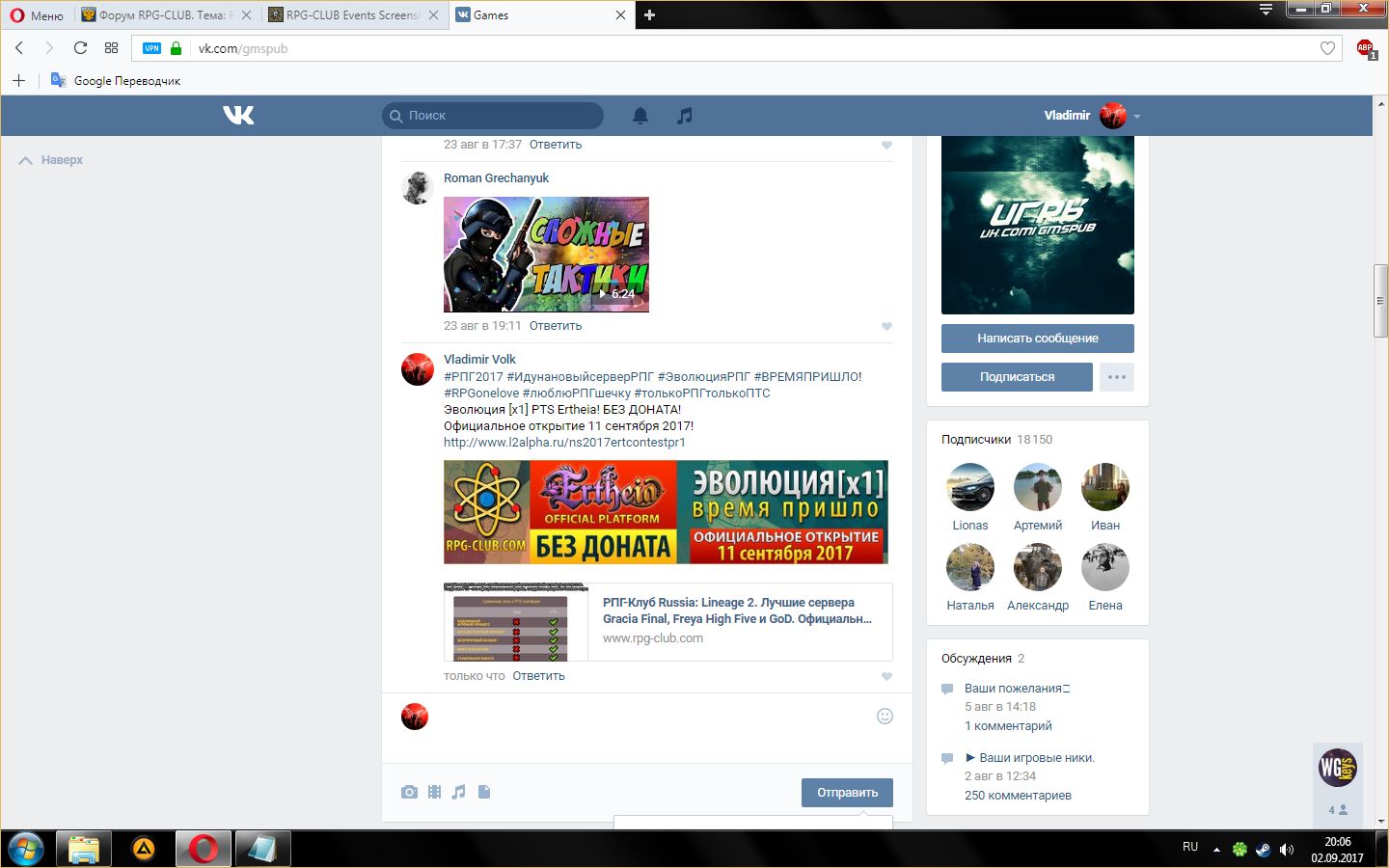
Task: Open follower Артемий avatar
Action: coord(1038,487)
